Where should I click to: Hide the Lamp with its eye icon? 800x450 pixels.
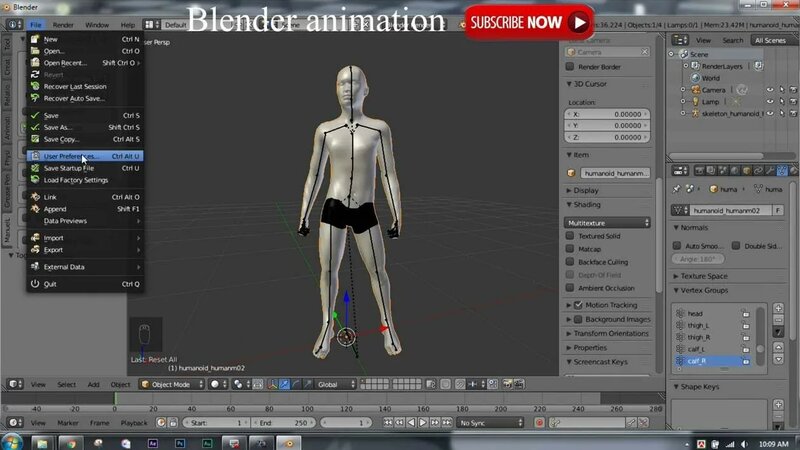point(770,102)
